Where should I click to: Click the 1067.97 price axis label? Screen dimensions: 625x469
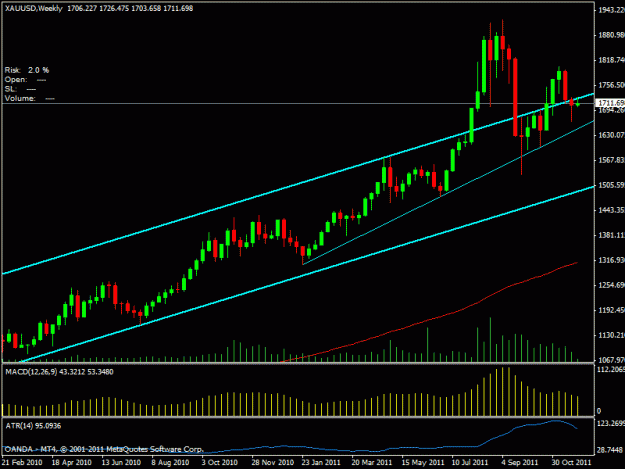point(611,360)
